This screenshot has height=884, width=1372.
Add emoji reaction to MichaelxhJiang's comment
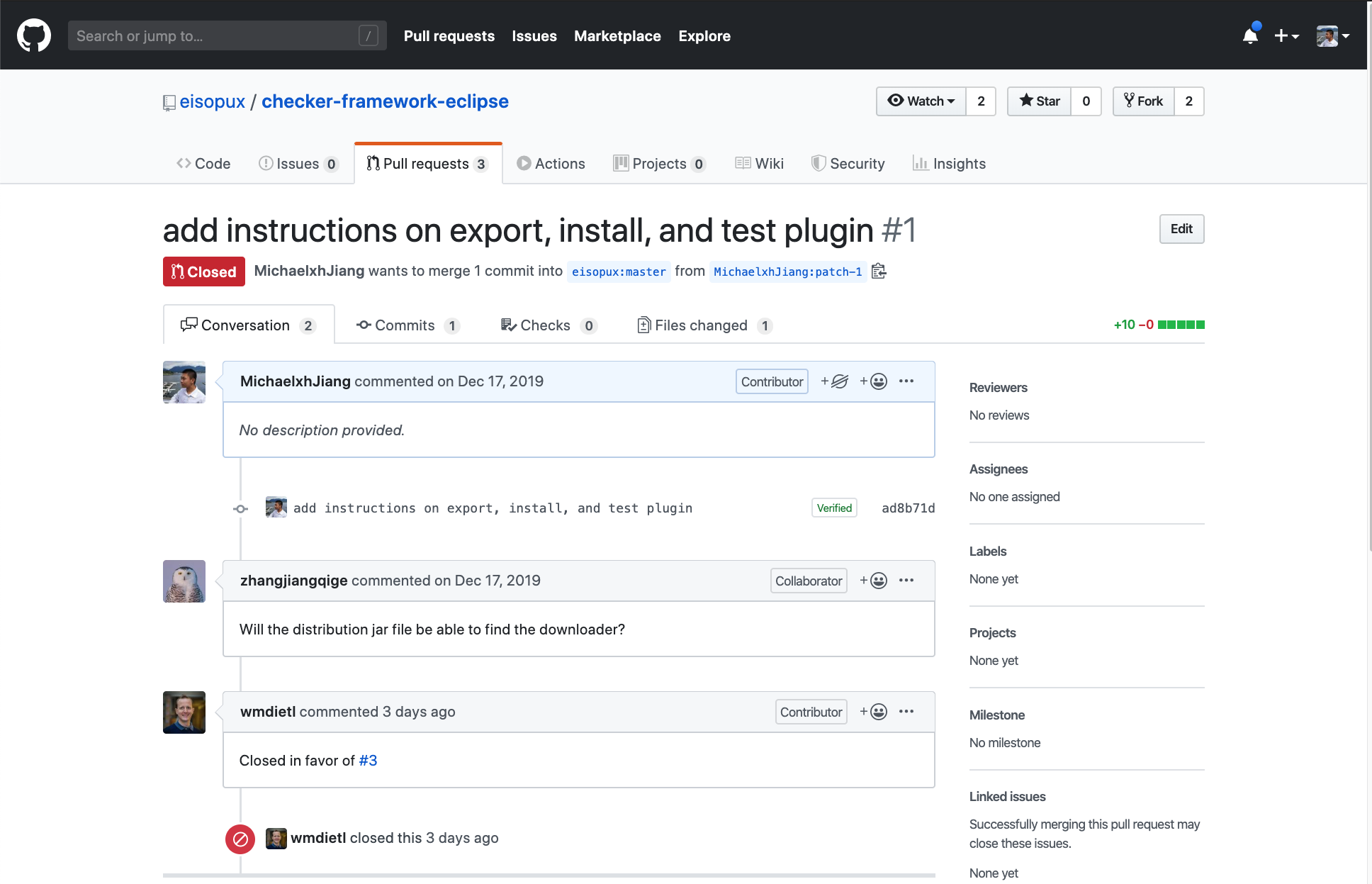874,381
